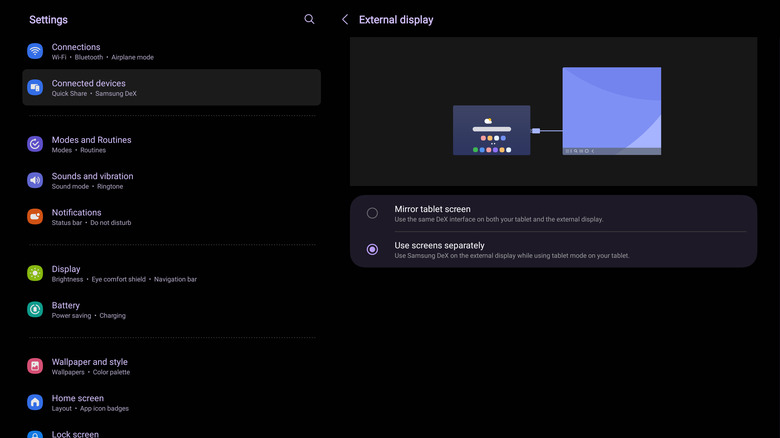Tap the Connections Wi-Fi icon
Image resolution: width=780 pixels, height=438 pixels.
click(35, 51)
